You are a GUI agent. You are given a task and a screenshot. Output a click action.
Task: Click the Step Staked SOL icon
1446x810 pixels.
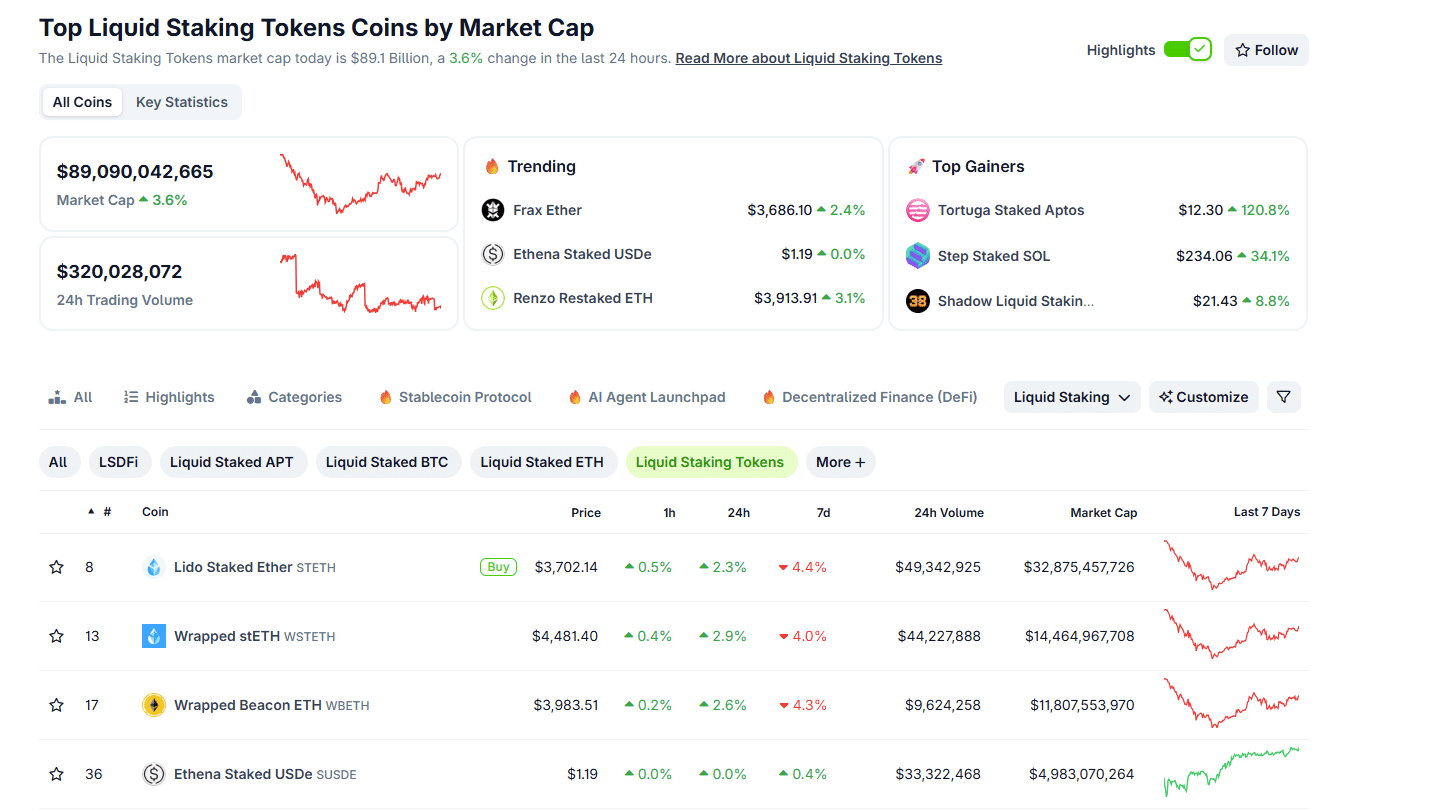pyautogui.click(x=918, y=256)
